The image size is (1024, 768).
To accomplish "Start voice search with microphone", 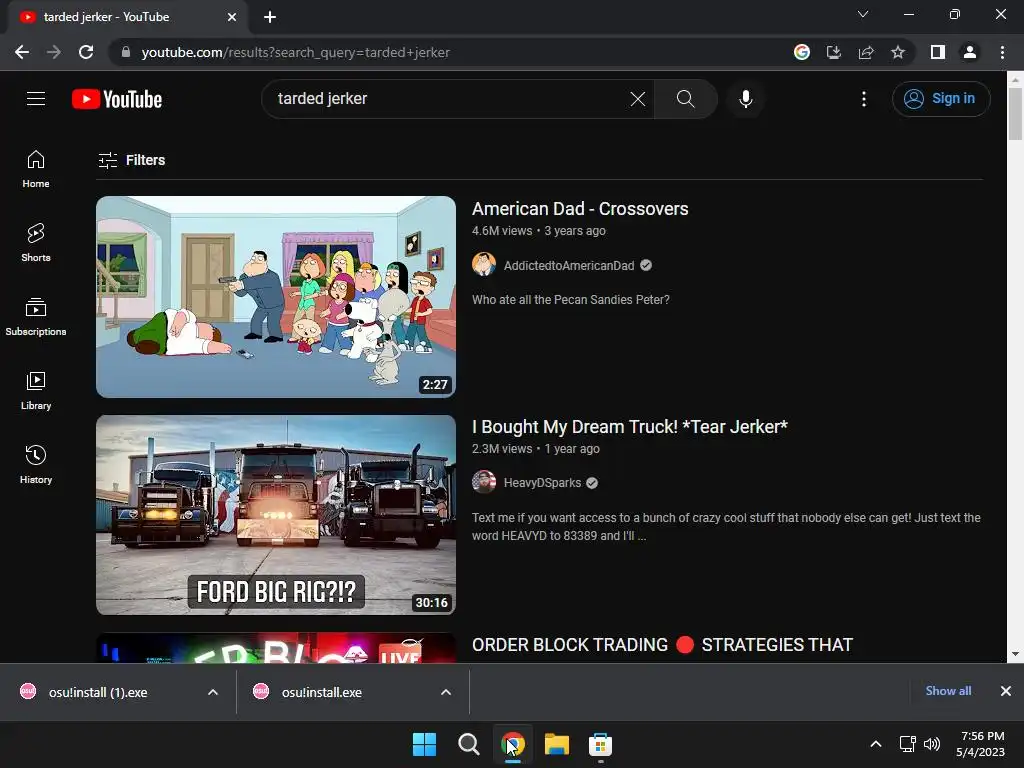I will 745,99.
